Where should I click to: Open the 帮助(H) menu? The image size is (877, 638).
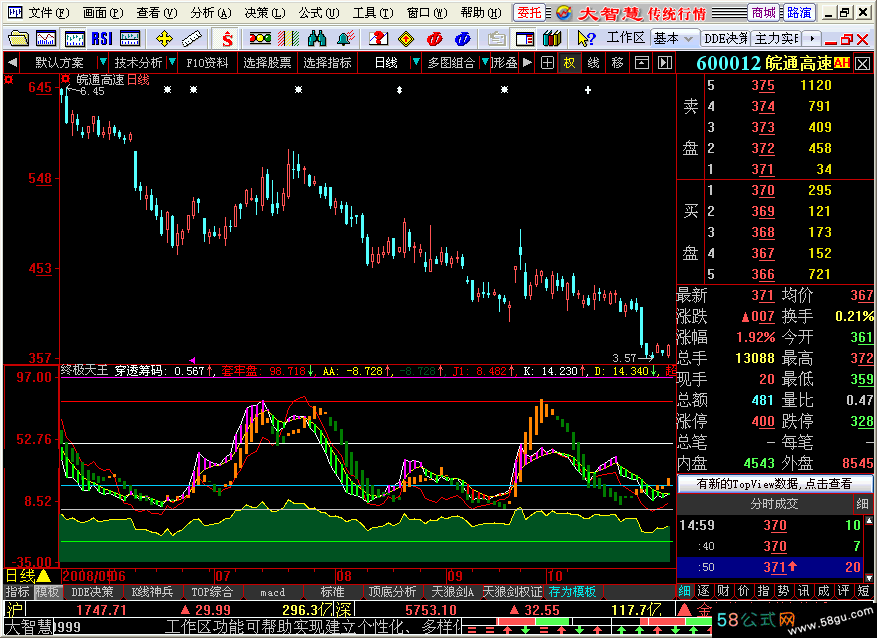pyautogui.click(x=481, y=12)
